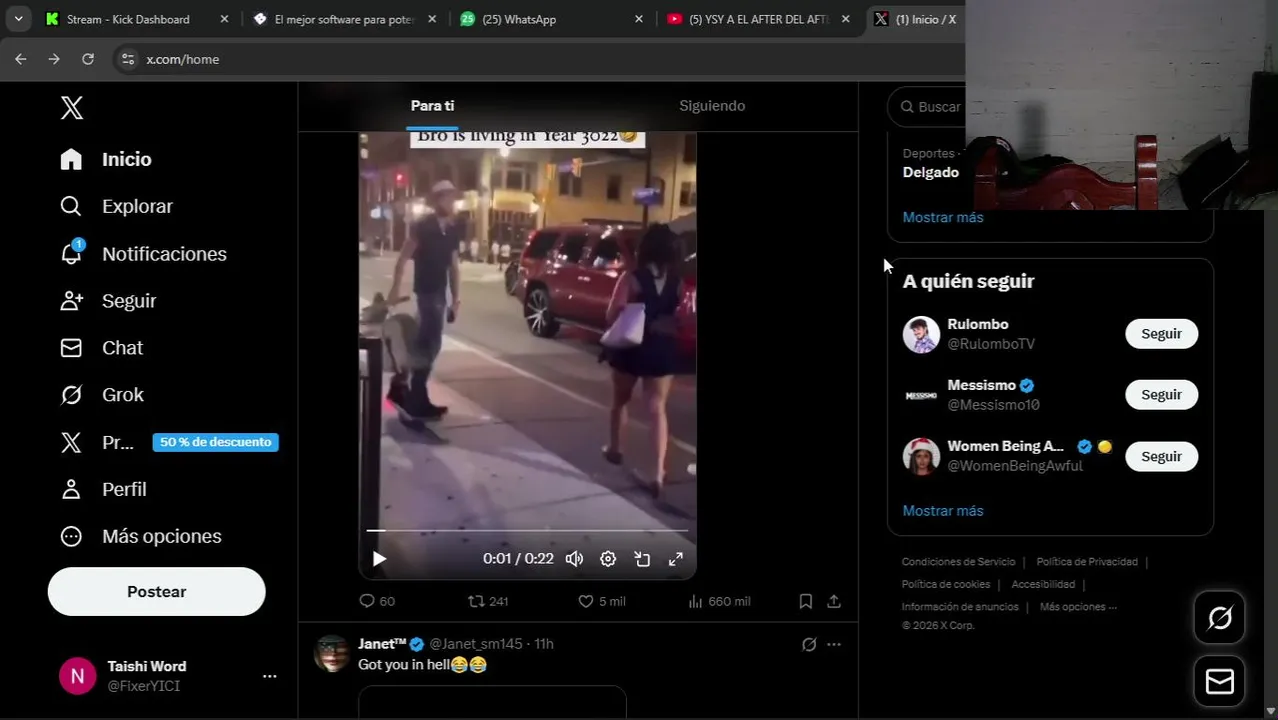Open Más opciones menu

point(140,536)
